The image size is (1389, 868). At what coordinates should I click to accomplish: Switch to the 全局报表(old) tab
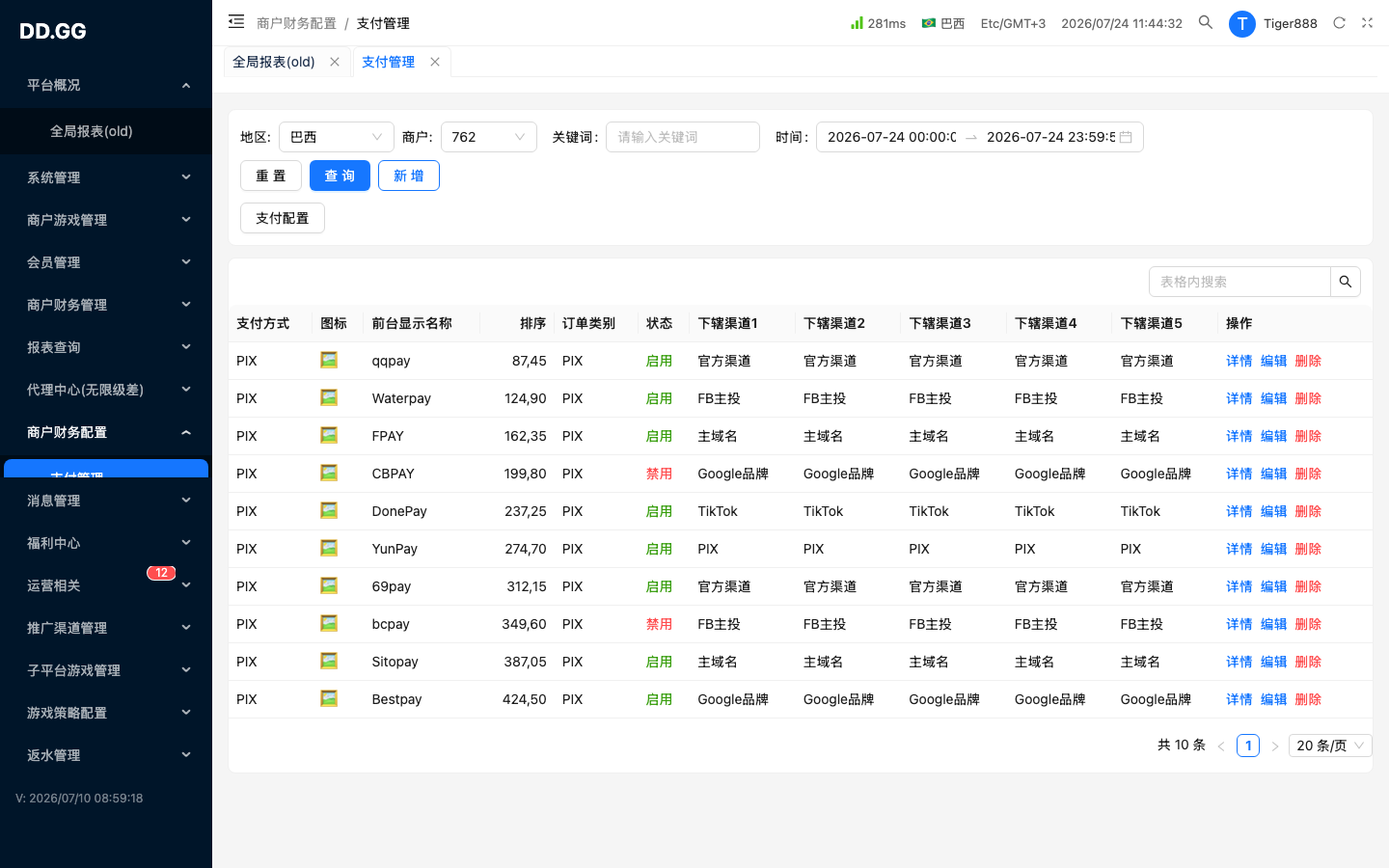tap(274, 62)
